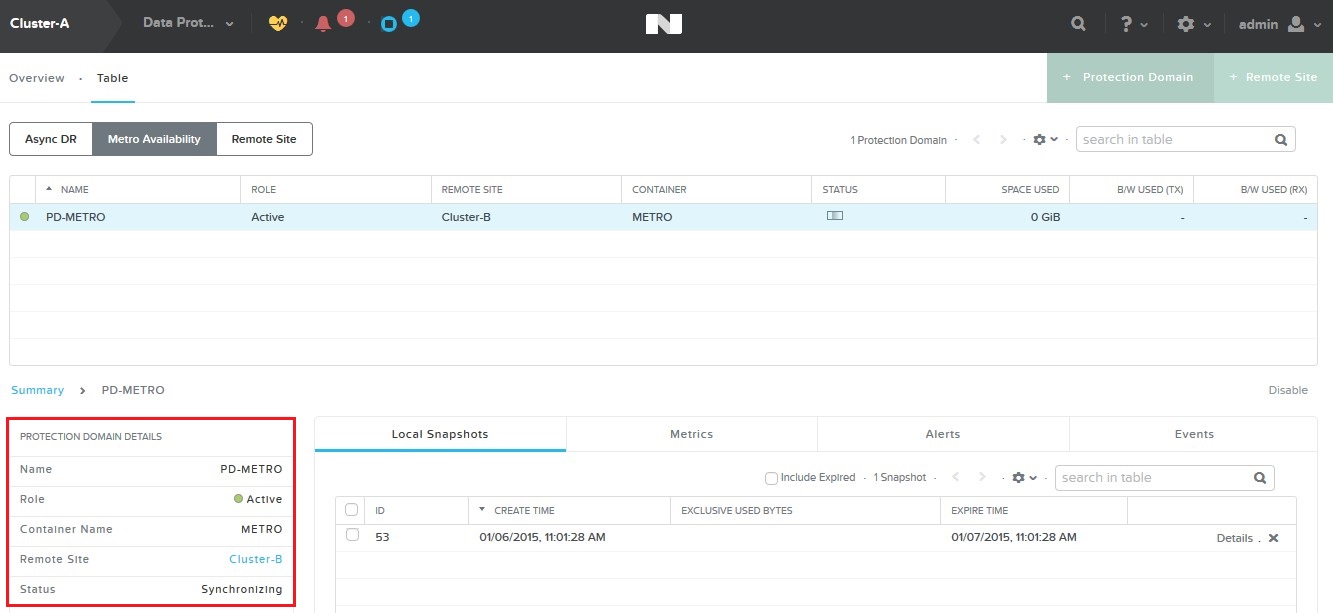Image resolution: width=1333 pixels, height=613 pixels.
Task: Switch to the Async DR tab
Action: click(51, 139)
